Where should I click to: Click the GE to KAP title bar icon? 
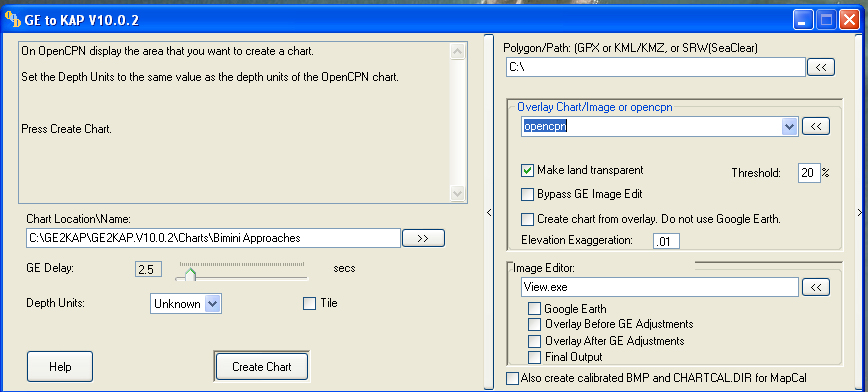click(x=12, y=20)
